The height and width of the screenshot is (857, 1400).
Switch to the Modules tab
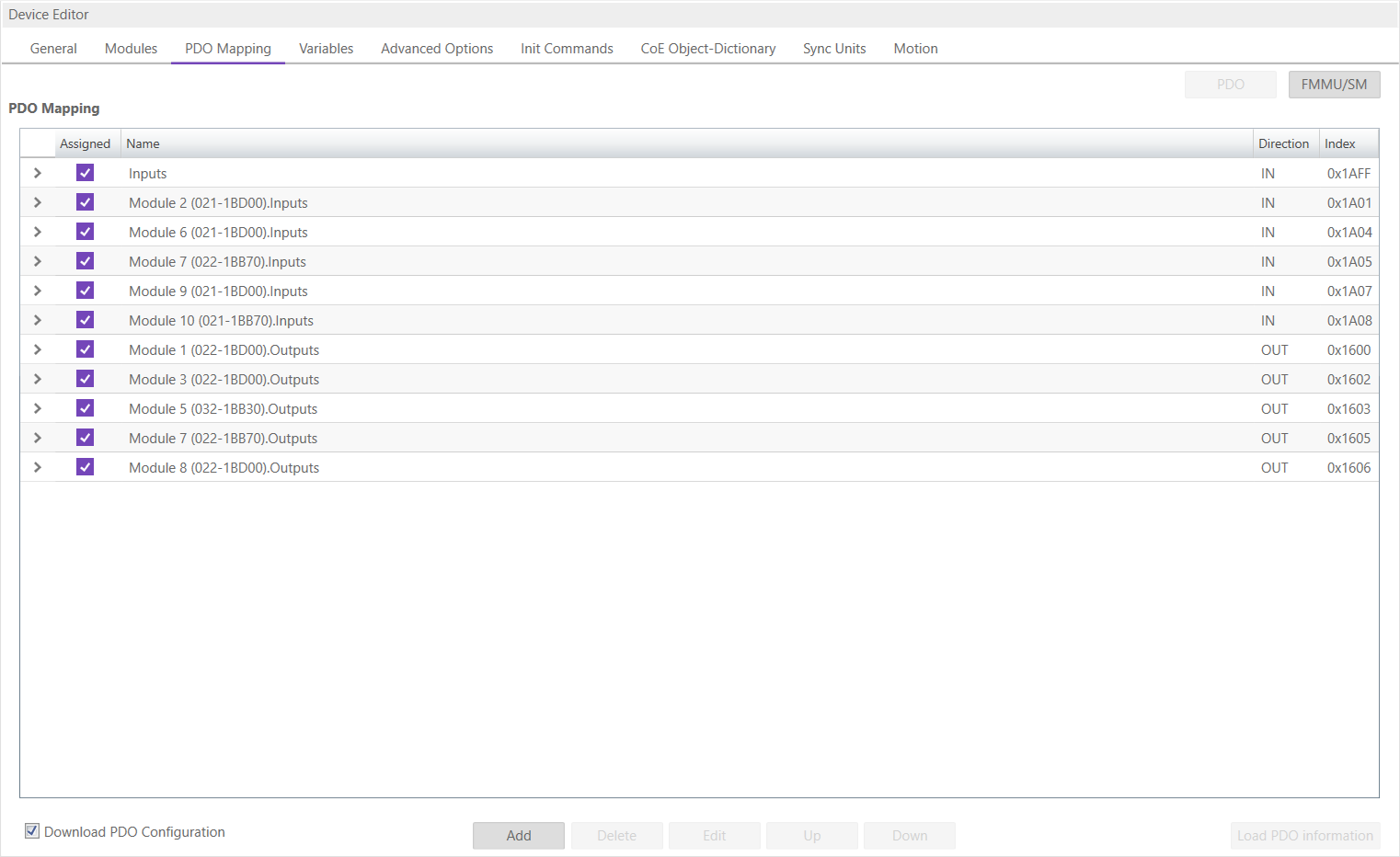pos(131,49)
